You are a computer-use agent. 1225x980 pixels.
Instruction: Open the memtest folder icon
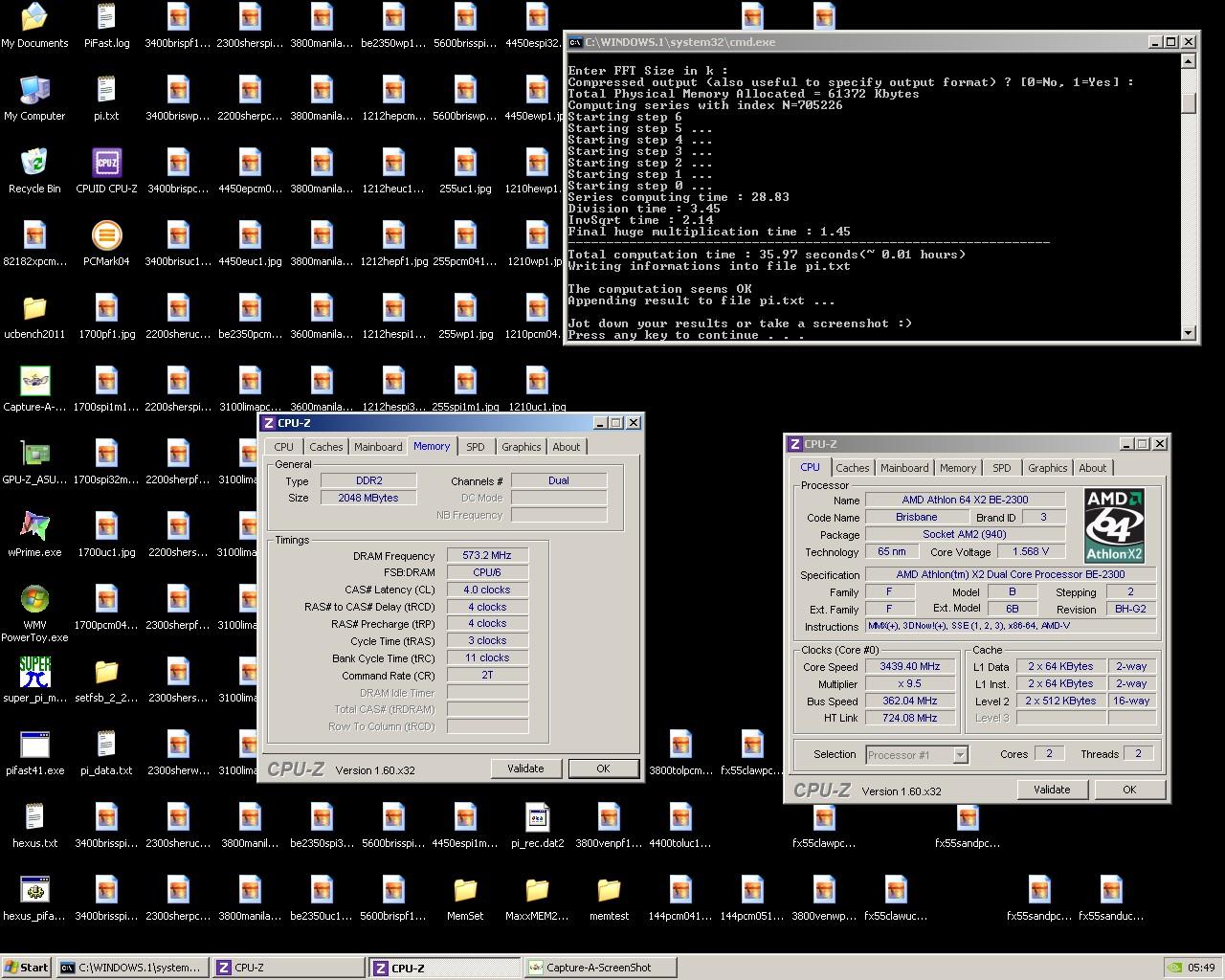pyautogui.click(x=609, y=899)
